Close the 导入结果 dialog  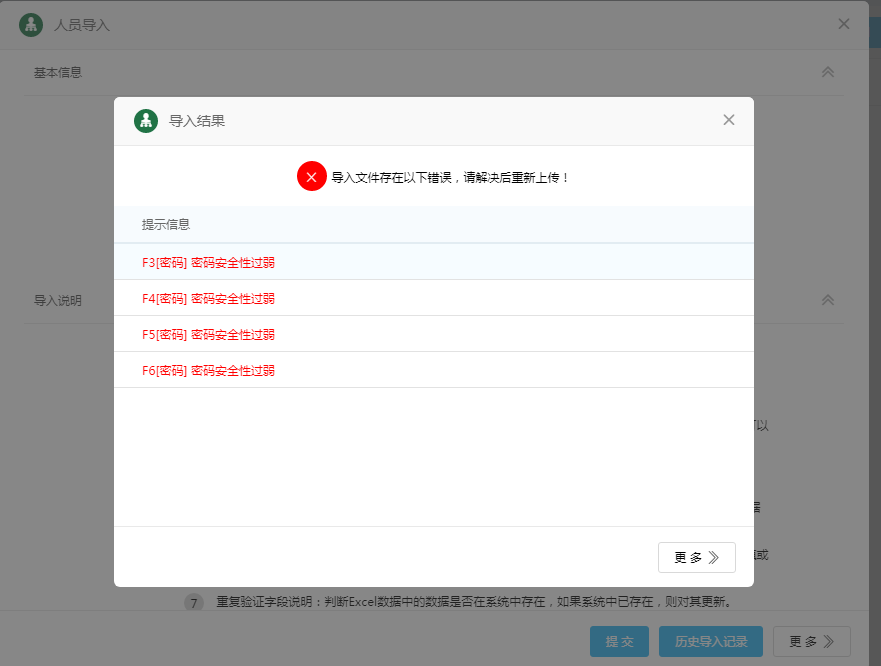point(729,120)
